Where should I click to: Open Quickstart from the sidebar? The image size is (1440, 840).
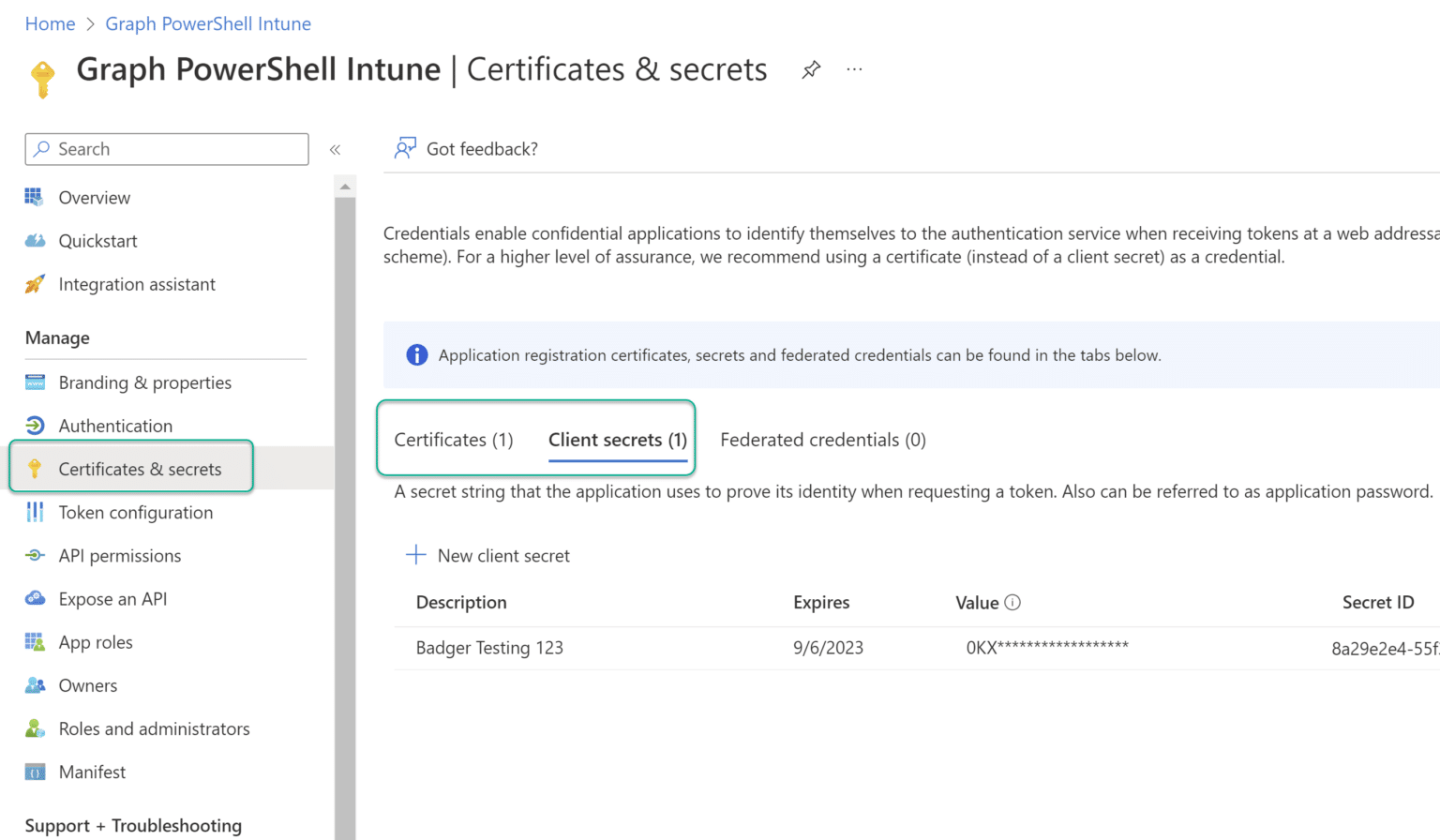97,241
